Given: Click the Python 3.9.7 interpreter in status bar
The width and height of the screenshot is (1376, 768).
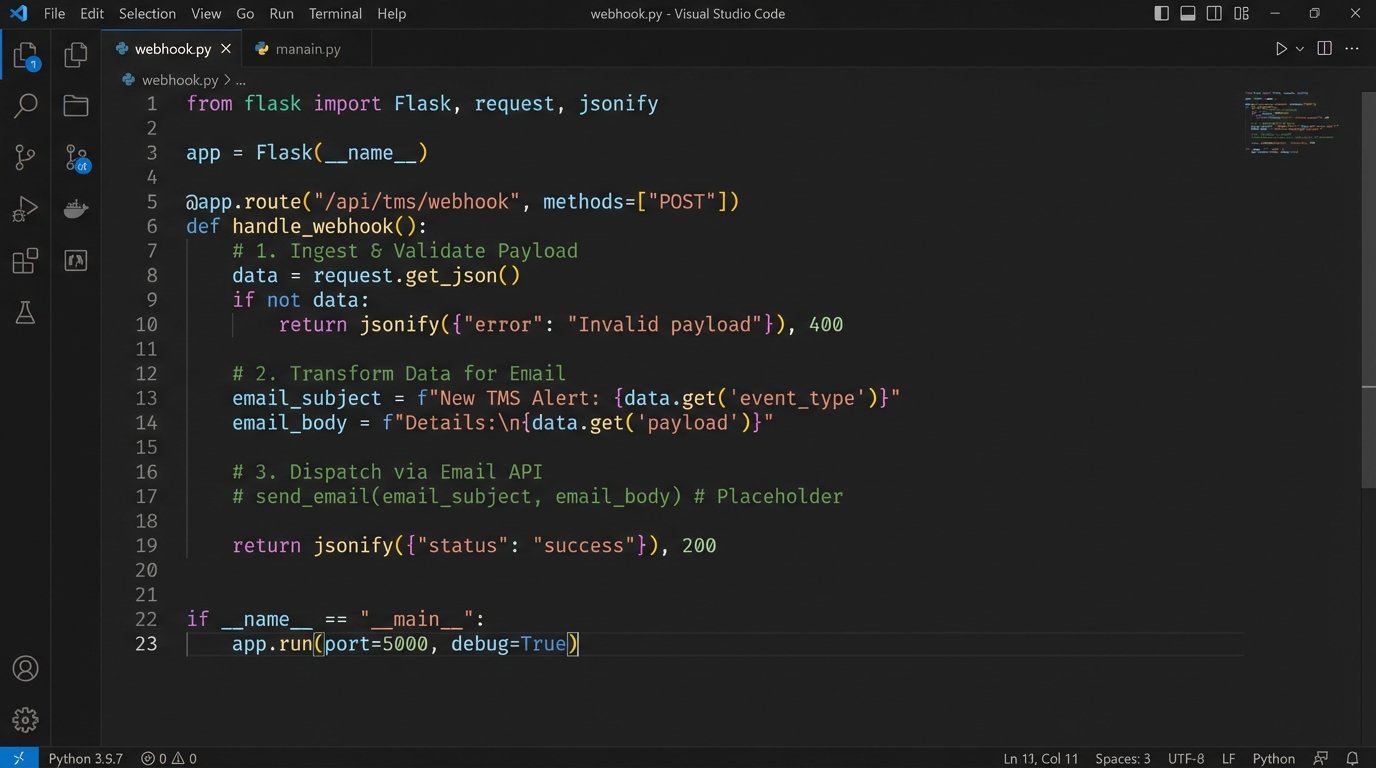Looking at the screenshot, I should point(85,758).
